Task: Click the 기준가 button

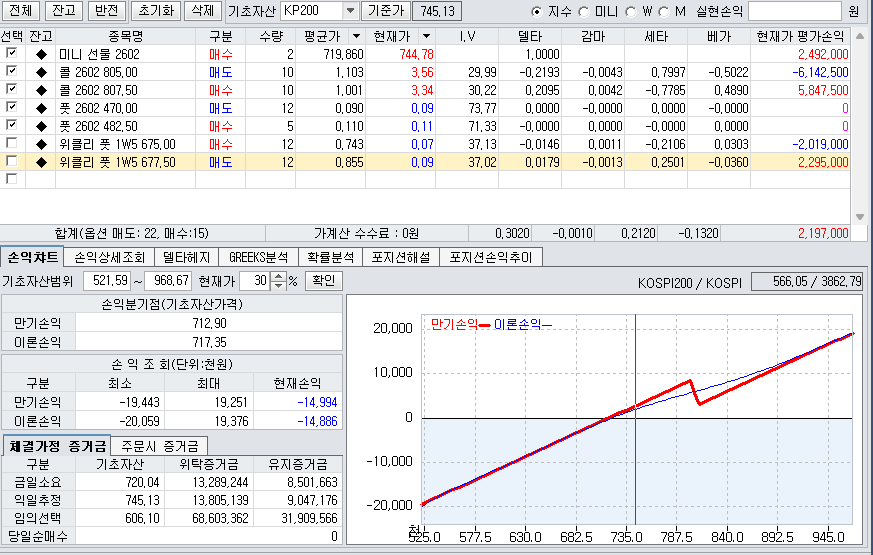Action: (x=386, y=11)
